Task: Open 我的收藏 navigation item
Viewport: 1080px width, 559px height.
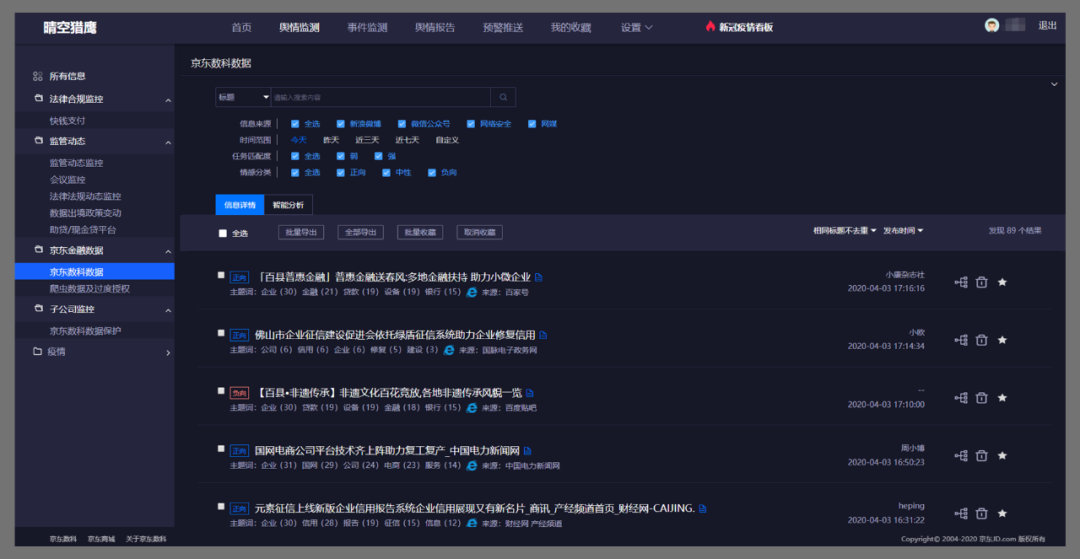Action: 571,28
